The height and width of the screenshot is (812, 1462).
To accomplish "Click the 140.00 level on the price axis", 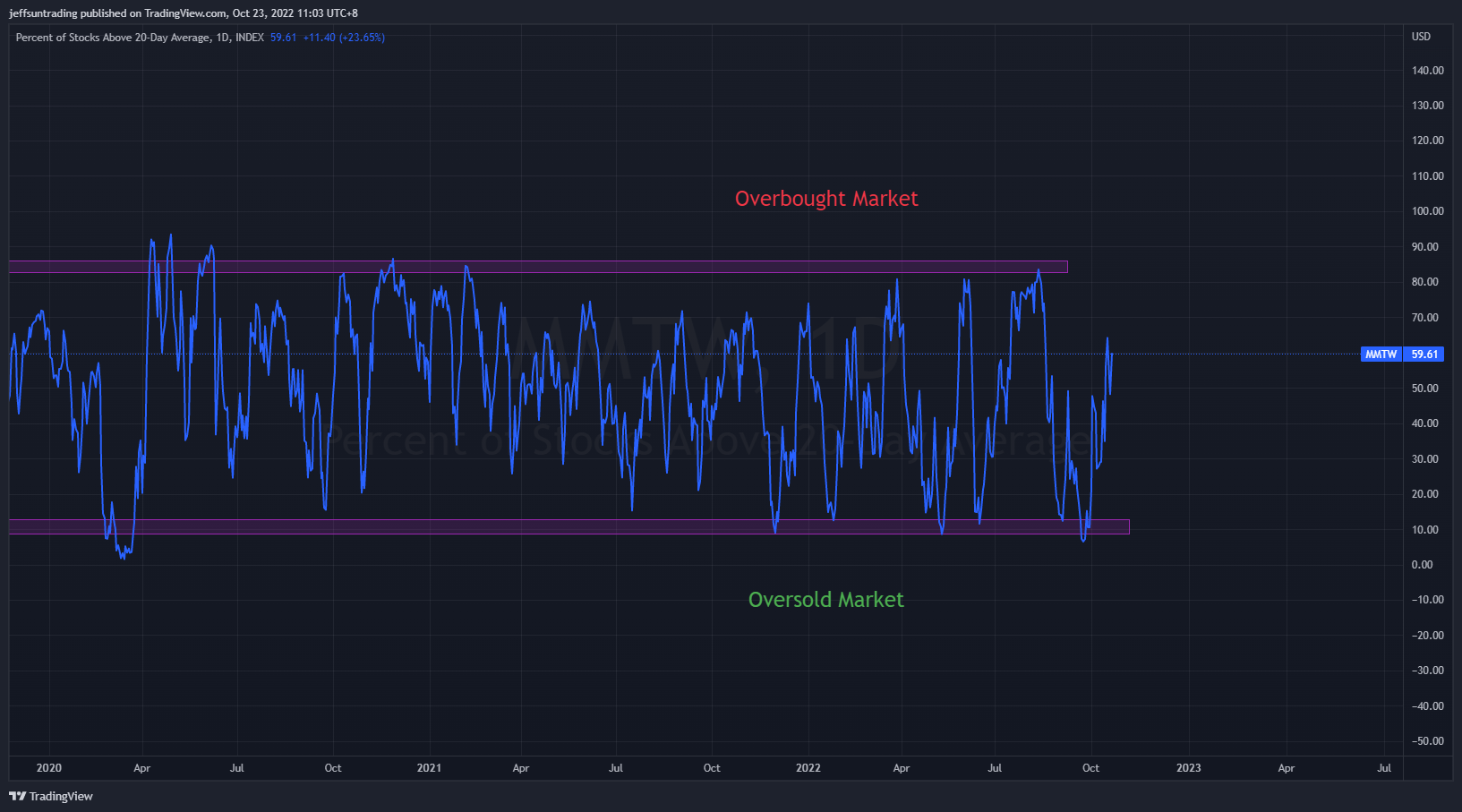I will (x=1427, y=71).
